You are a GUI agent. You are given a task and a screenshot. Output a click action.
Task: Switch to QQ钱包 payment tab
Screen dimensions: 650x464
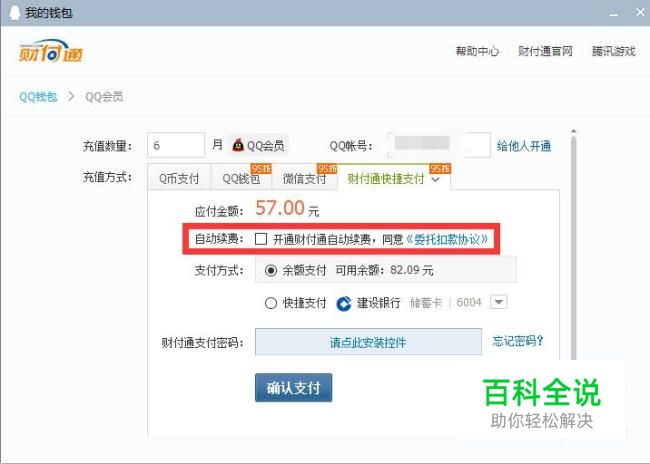241,178
